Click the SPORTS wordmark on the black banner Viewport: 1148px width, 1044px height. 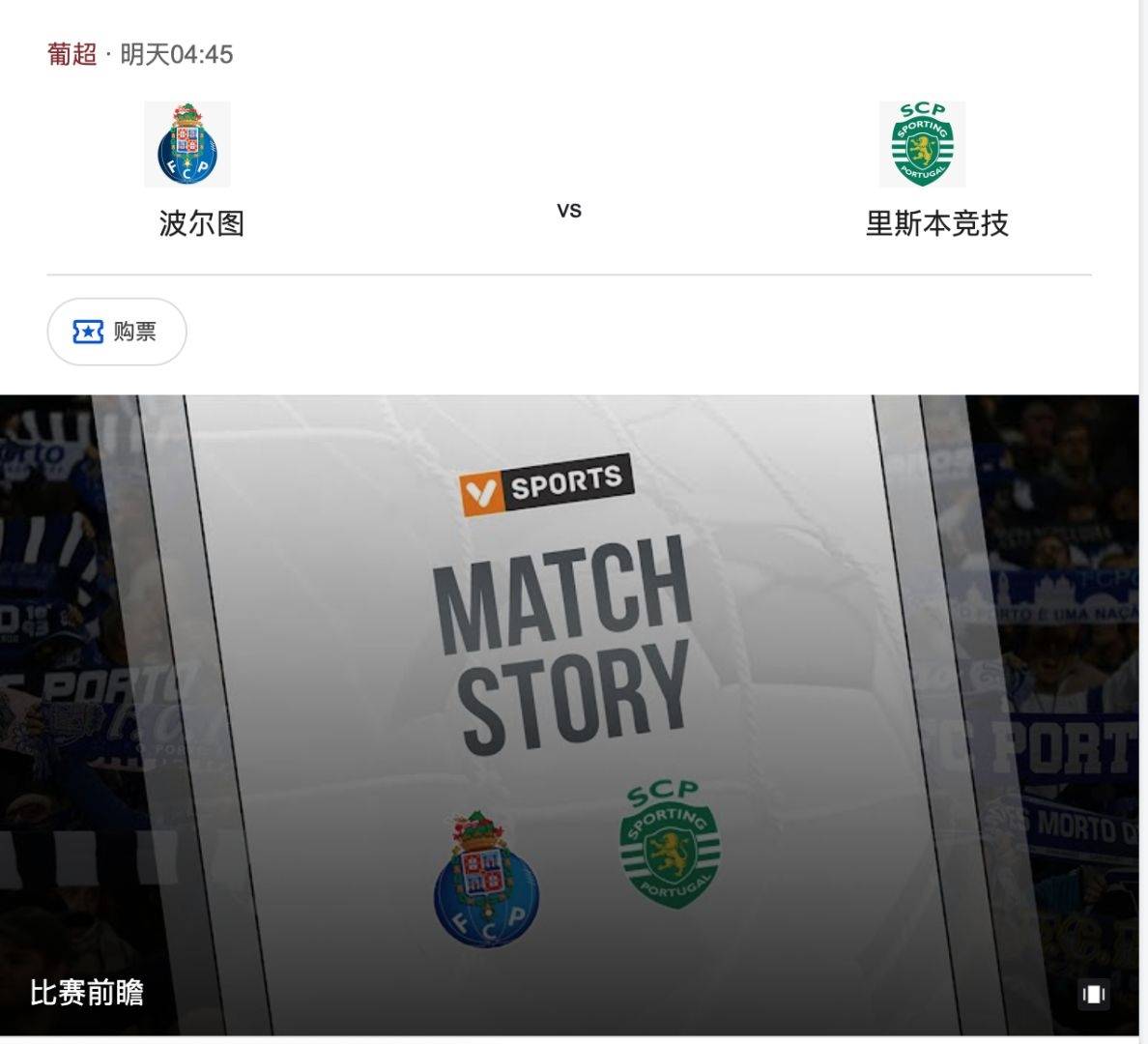click(x=566, y=480)
